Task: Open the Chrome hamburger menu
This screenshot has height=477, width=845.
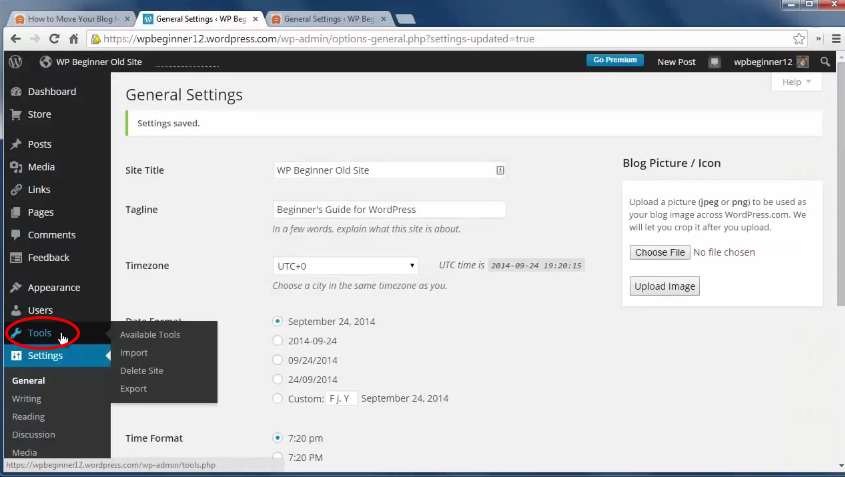Action: (836, 39)
